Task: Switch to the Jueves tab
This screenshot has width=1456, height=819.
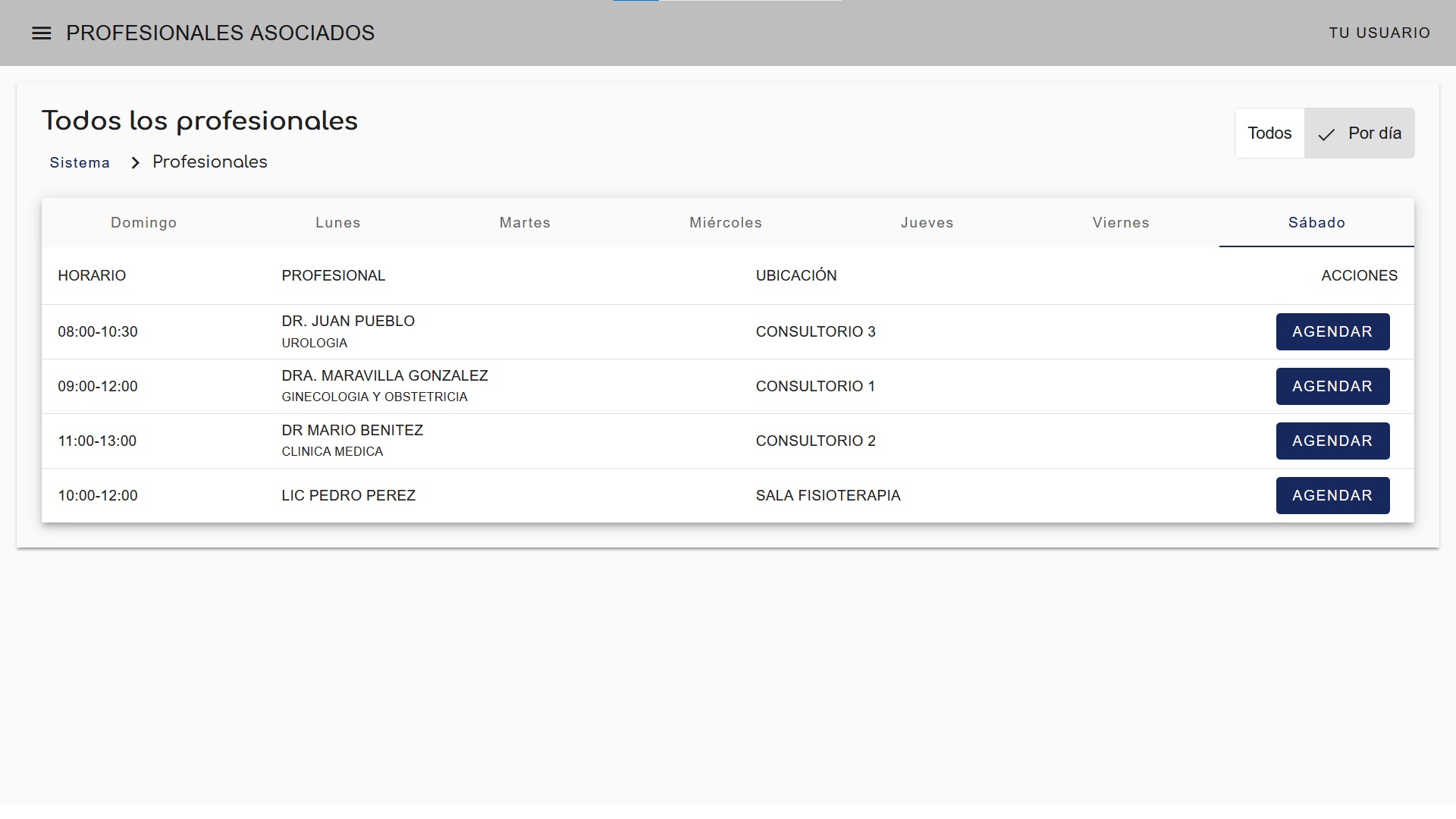Action: click(x=927, y=223)
